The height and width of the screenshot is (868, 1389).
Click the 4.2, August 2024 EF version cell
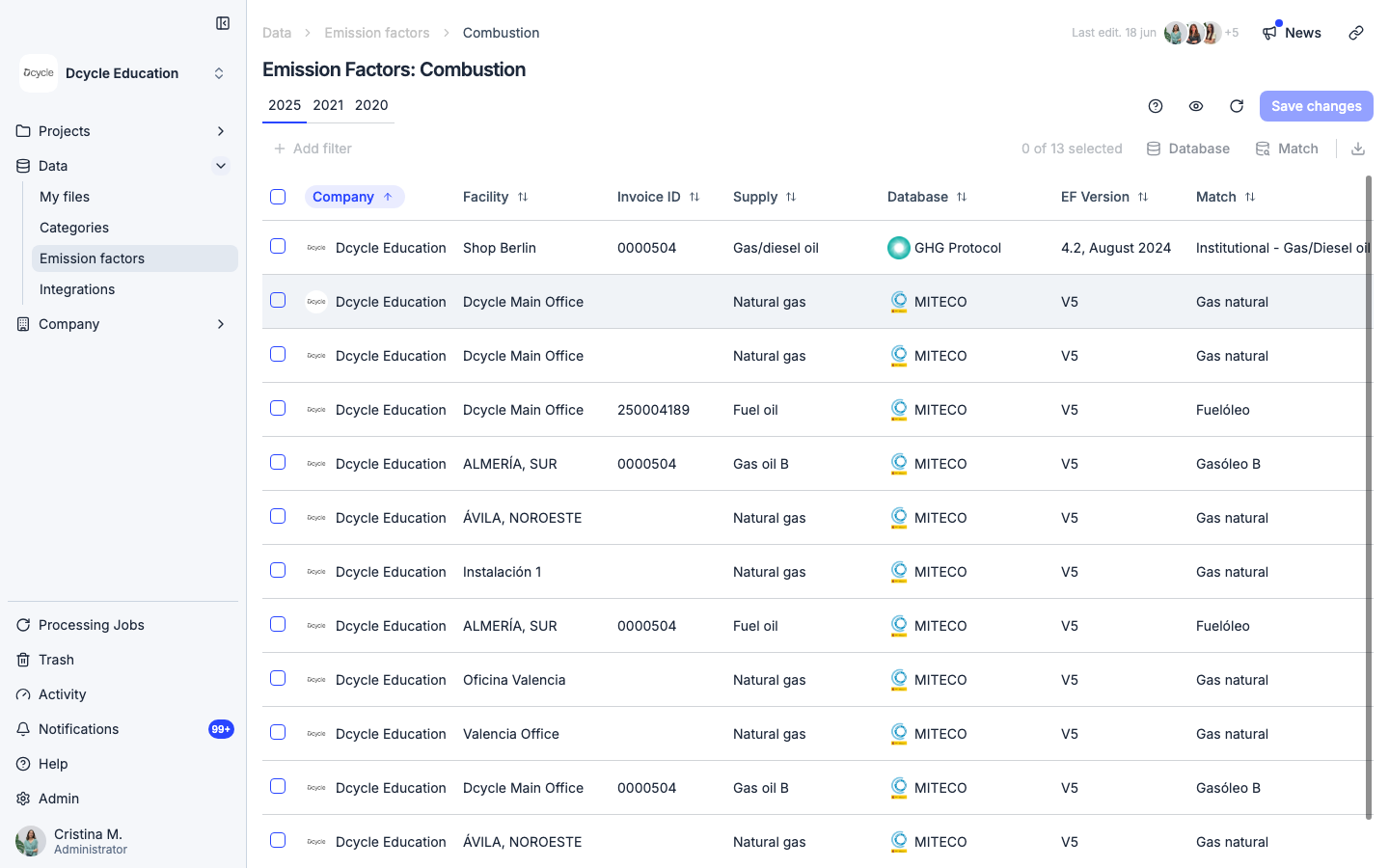coord(1116,248)
